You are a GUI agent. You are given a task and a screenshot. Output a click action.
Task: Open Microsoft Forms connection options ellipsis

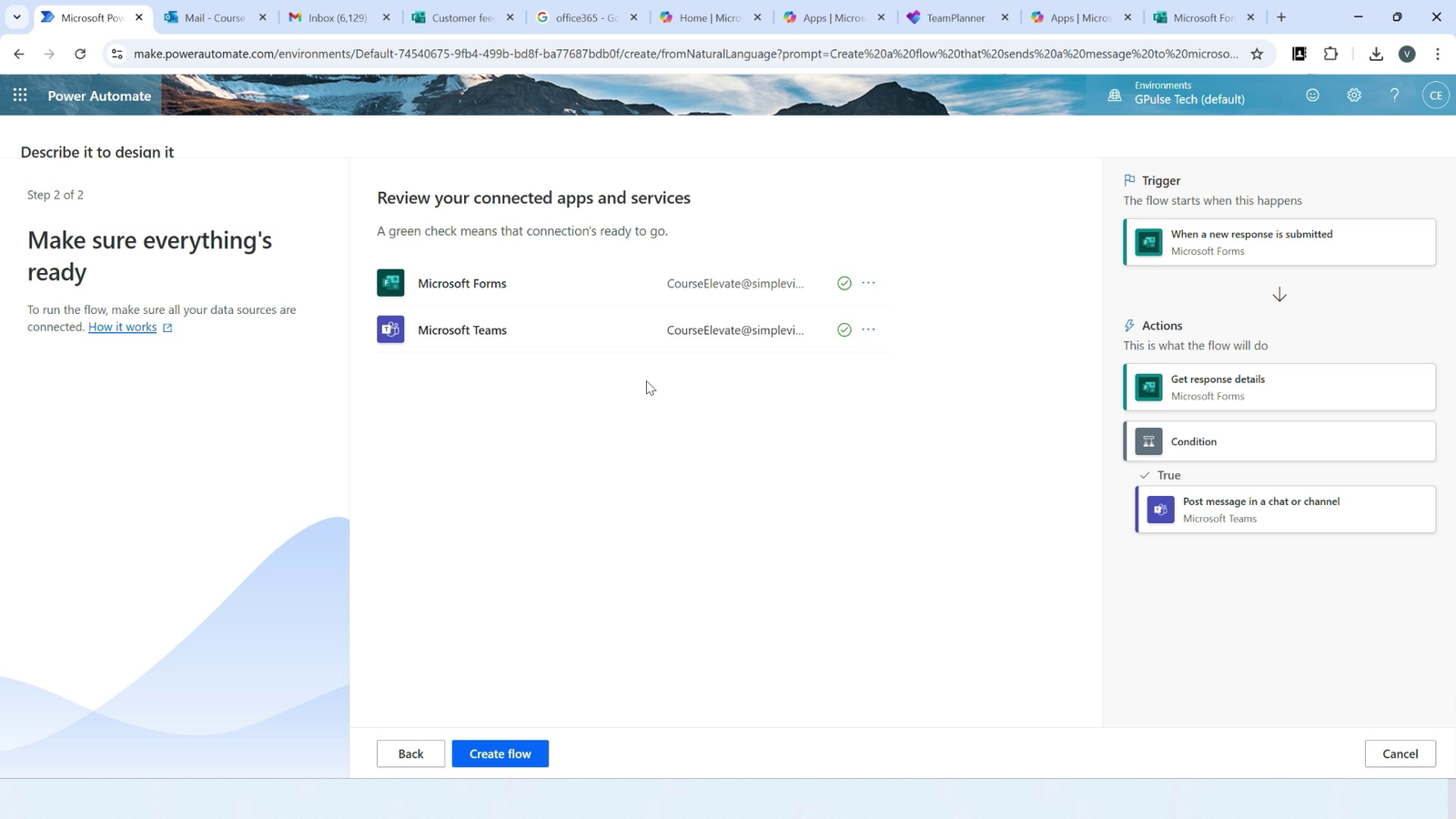point(867,282)
